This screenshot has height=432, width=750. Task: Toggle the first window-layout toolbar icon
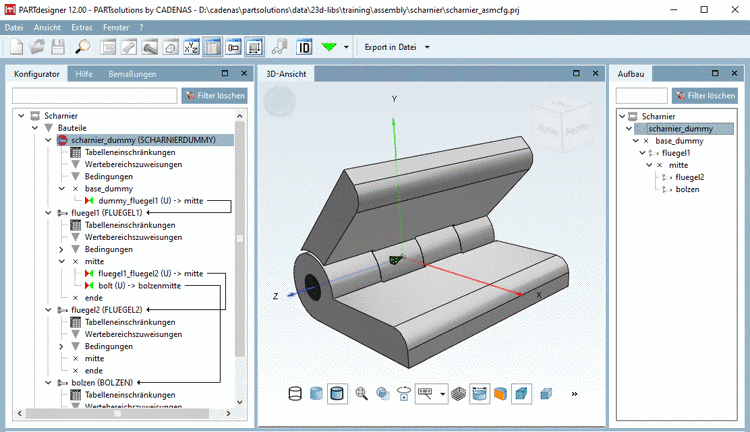(x=108, y=47)
